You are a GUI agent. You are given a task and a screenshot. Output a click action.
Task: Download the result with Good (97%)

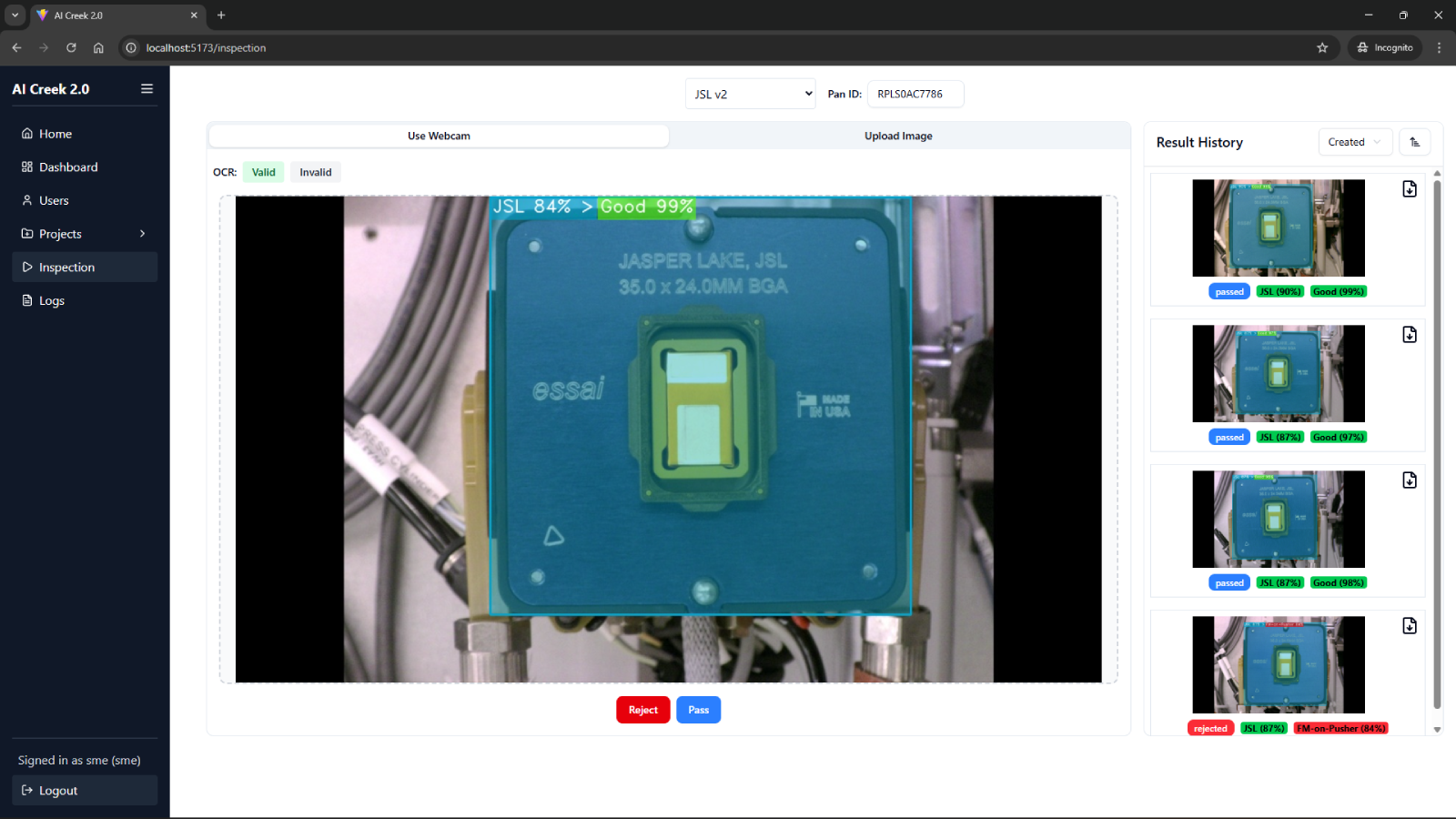tap(1410, 335)
